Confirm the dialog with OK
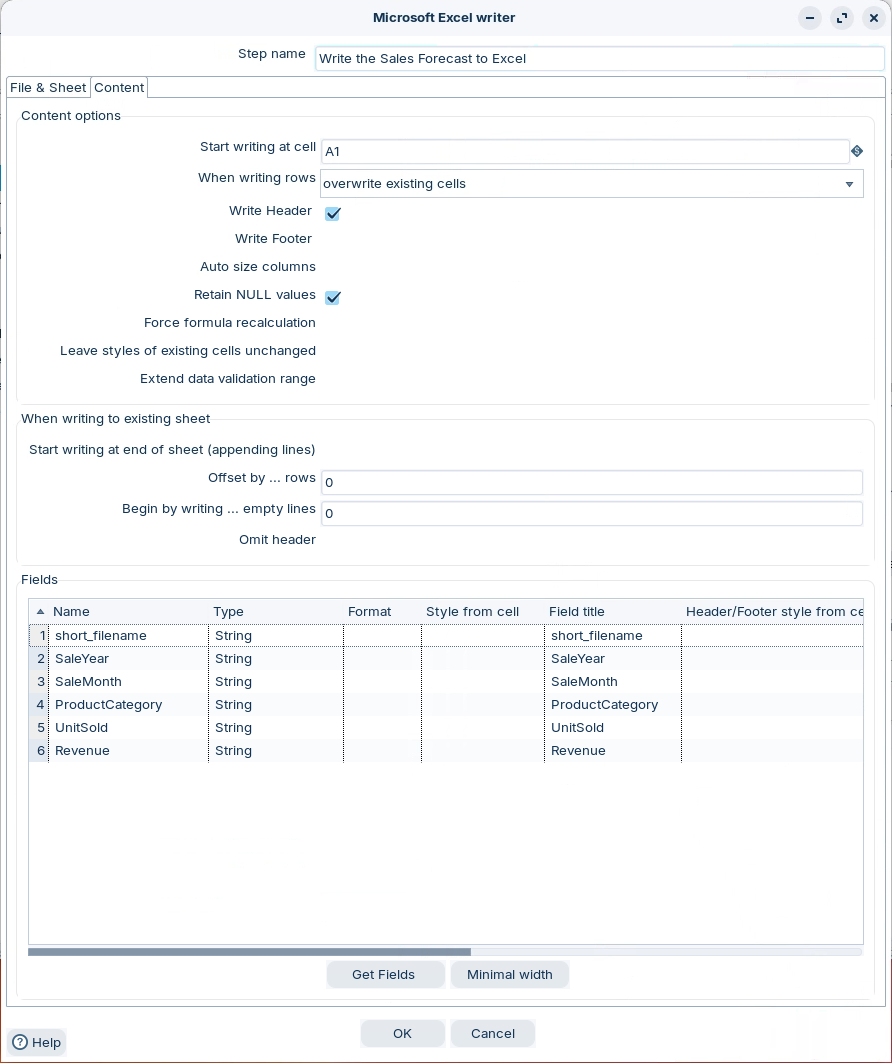Screen dimensions: 892x1063 (x=402, y=1033)
